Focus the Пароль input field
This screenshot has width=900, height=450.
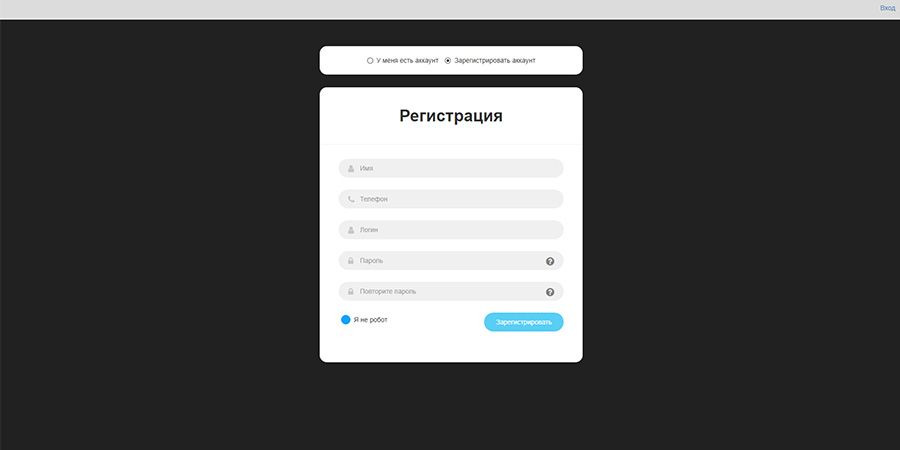451,261
